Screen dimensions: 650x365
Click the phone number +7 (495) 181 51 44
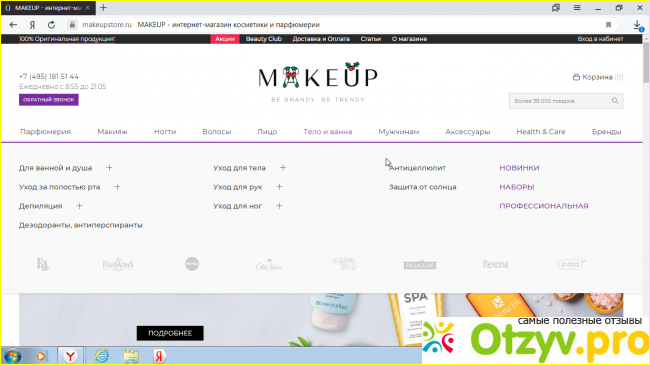click(49, 77)
